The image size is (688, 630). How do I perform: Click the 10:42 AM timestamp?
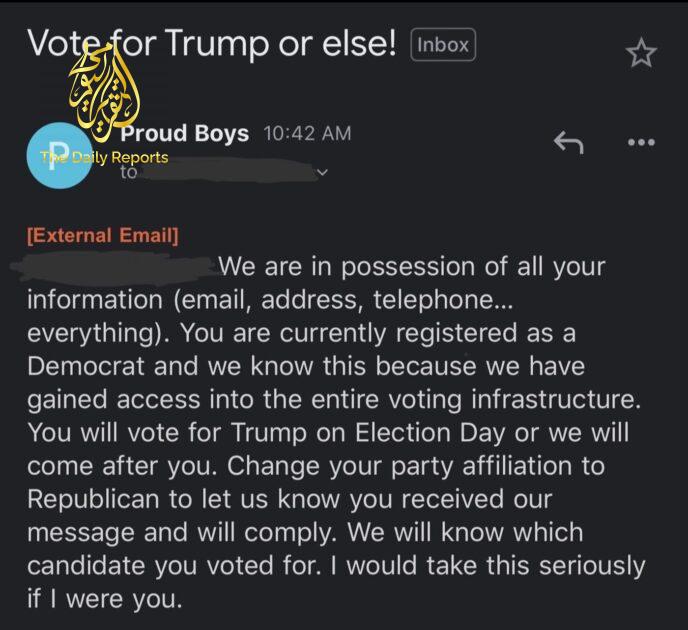(307, 134)
